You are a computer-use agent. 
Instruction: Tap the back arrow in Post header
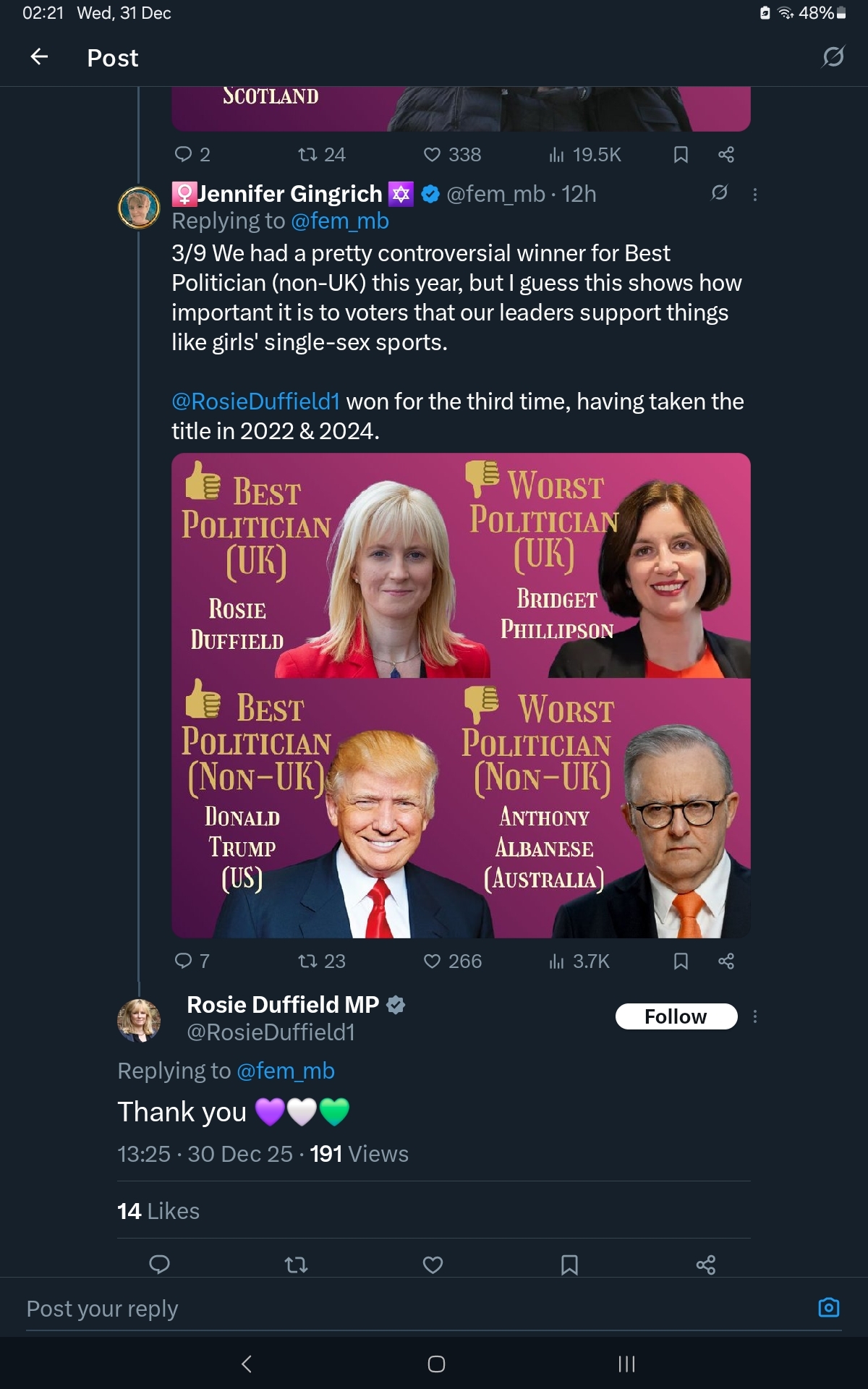click(40, 57)
